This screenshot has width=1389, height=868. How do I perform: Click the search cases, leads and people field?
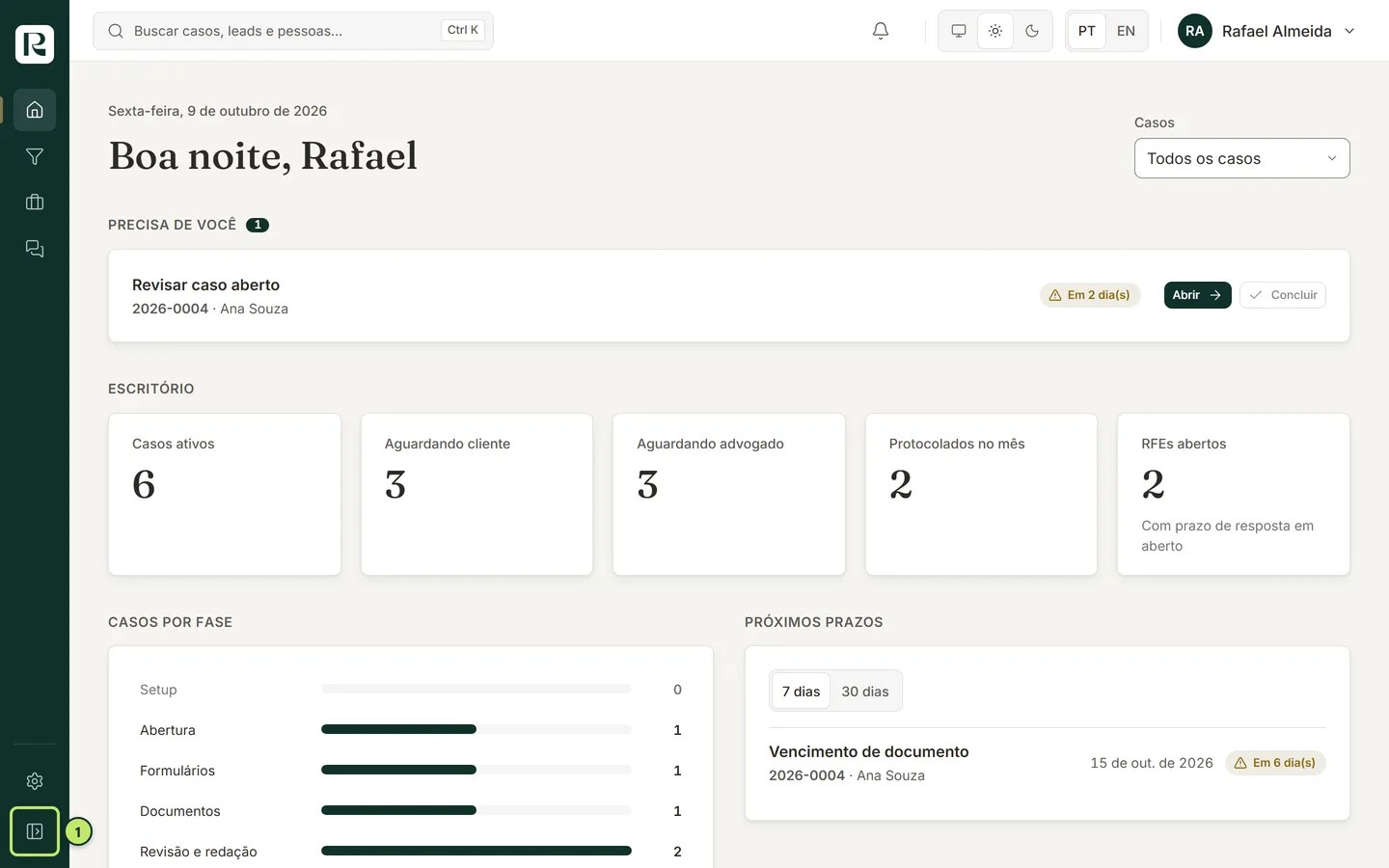(x=293, y=31)
